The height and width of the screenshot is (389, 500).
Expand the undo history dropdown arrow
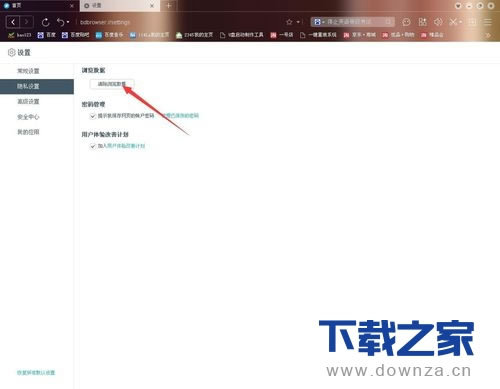pos(68,22)
